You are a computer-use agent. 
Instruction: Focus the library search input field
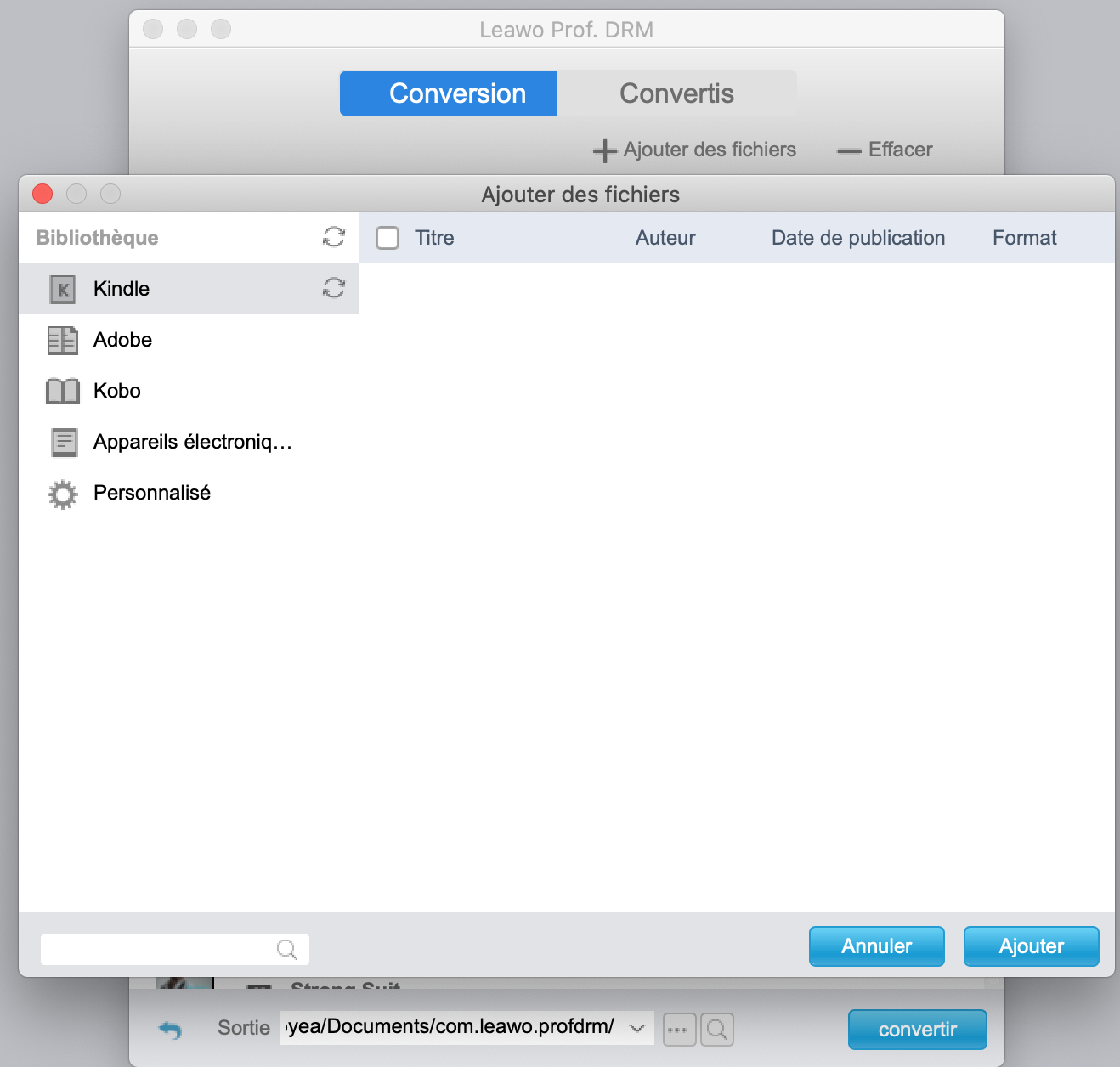pos(175,950)
